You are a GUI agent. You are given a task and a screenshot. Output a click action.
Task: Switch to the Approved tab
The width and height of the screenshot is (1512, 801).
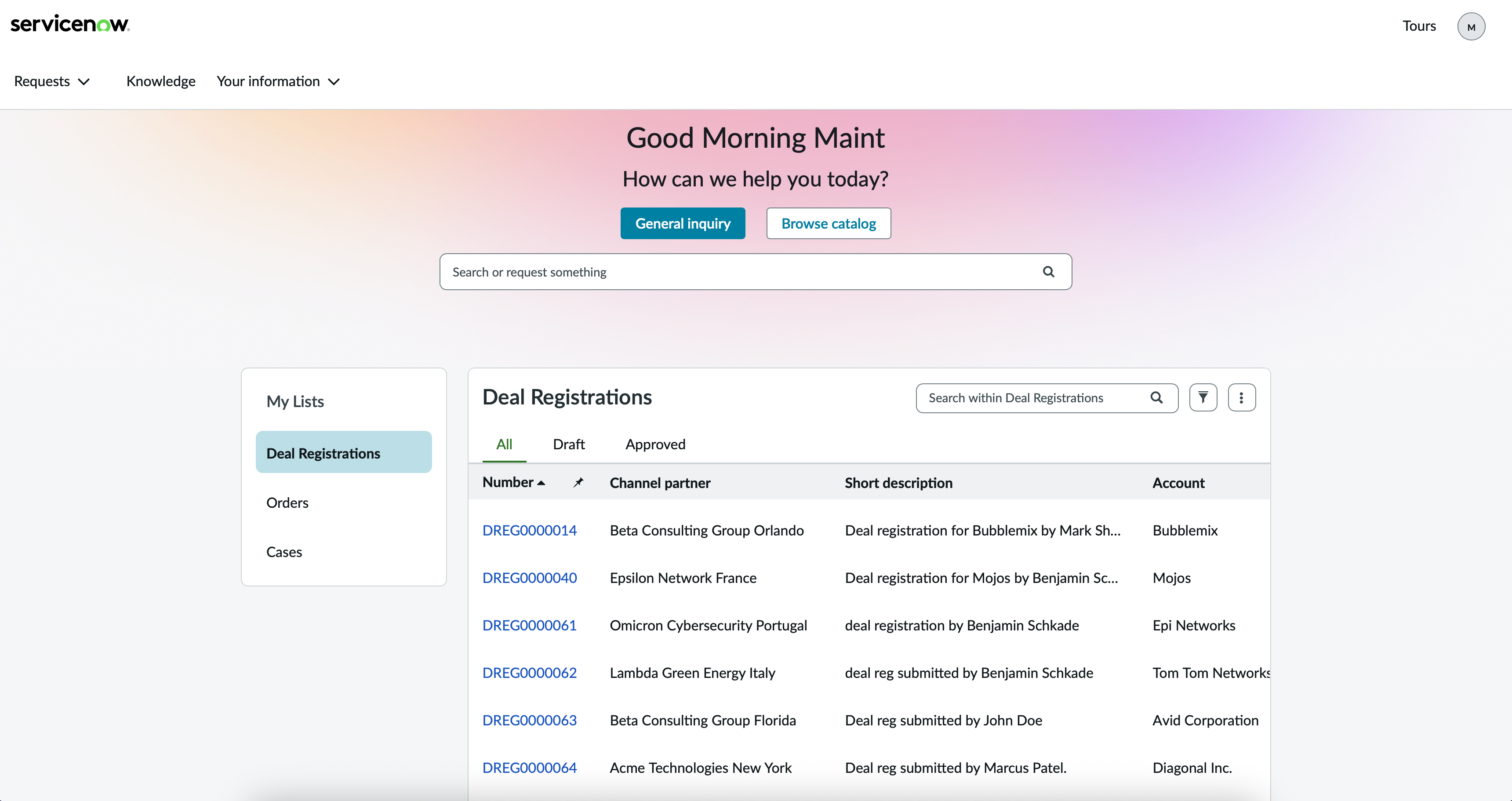tap(655, 444)
